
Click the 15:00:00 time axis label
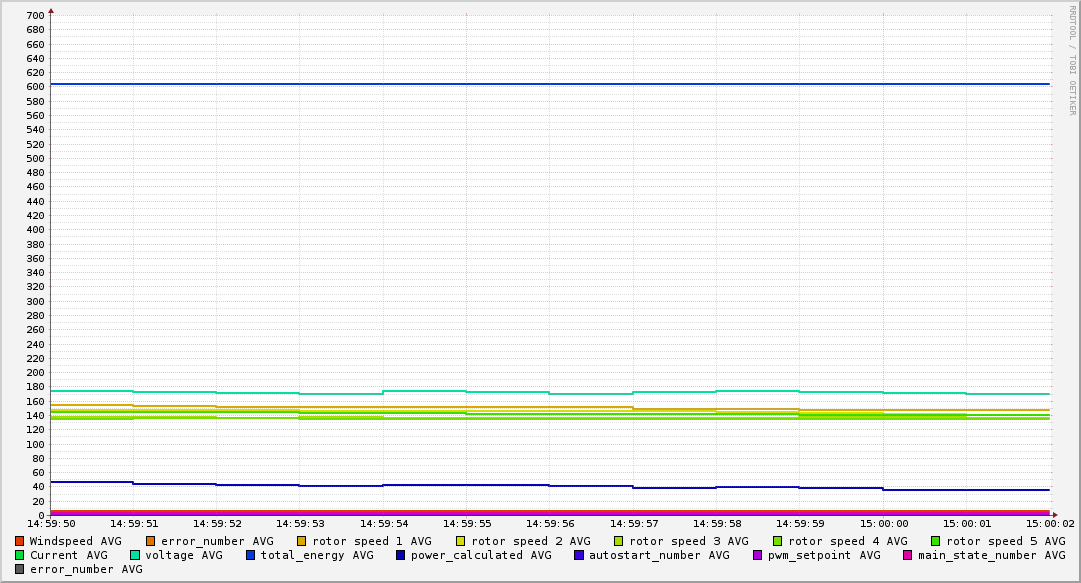pyautogui.click(x=884, y=523)
